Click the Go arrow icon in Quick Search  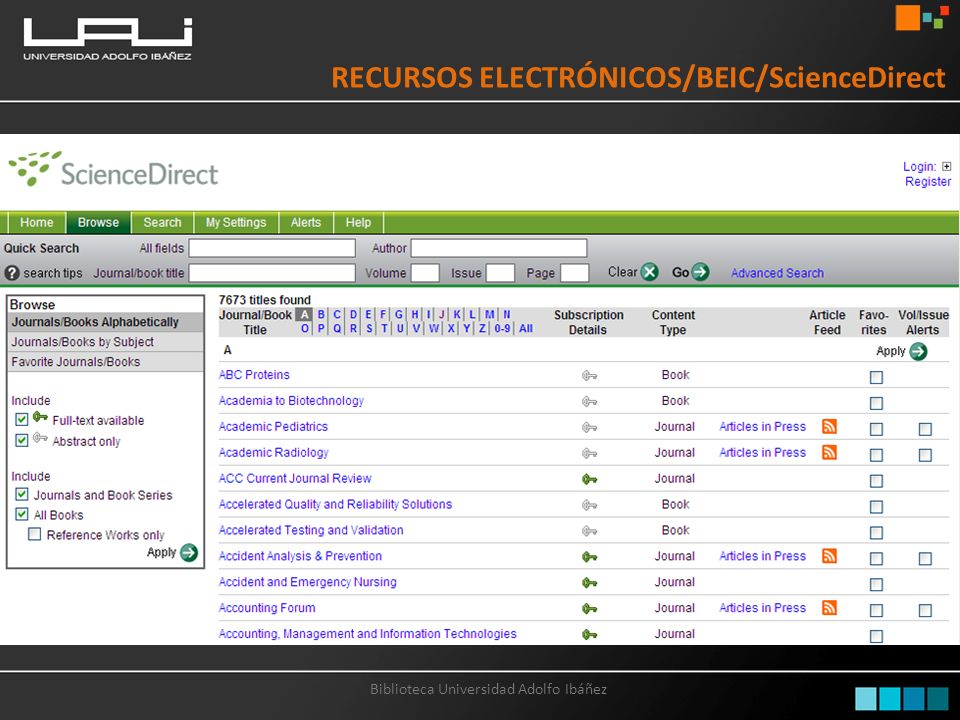[x=700, y=272]
